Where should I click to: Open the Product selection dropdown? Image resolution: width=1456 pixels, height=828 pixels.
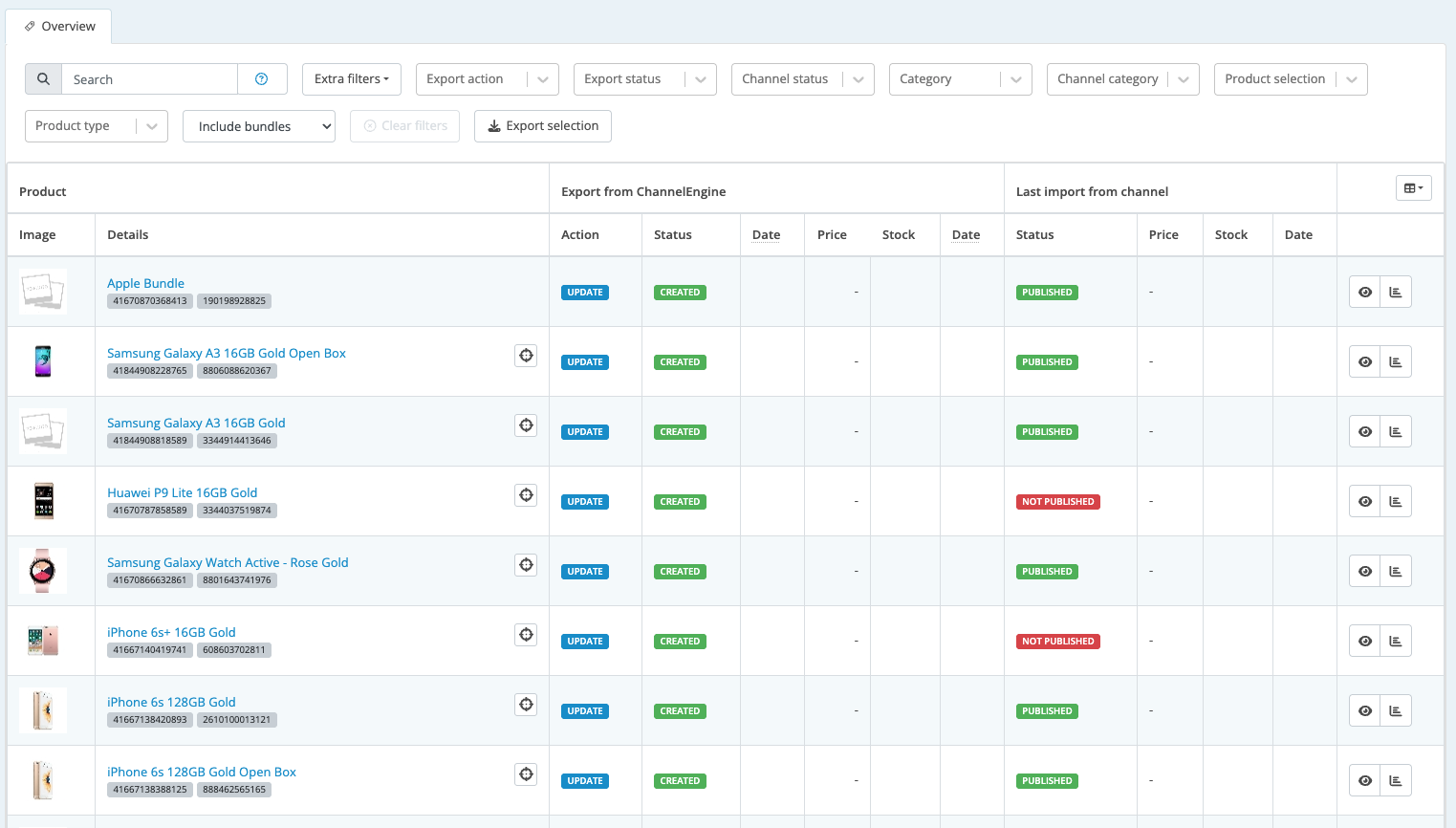pos(1291,79)
